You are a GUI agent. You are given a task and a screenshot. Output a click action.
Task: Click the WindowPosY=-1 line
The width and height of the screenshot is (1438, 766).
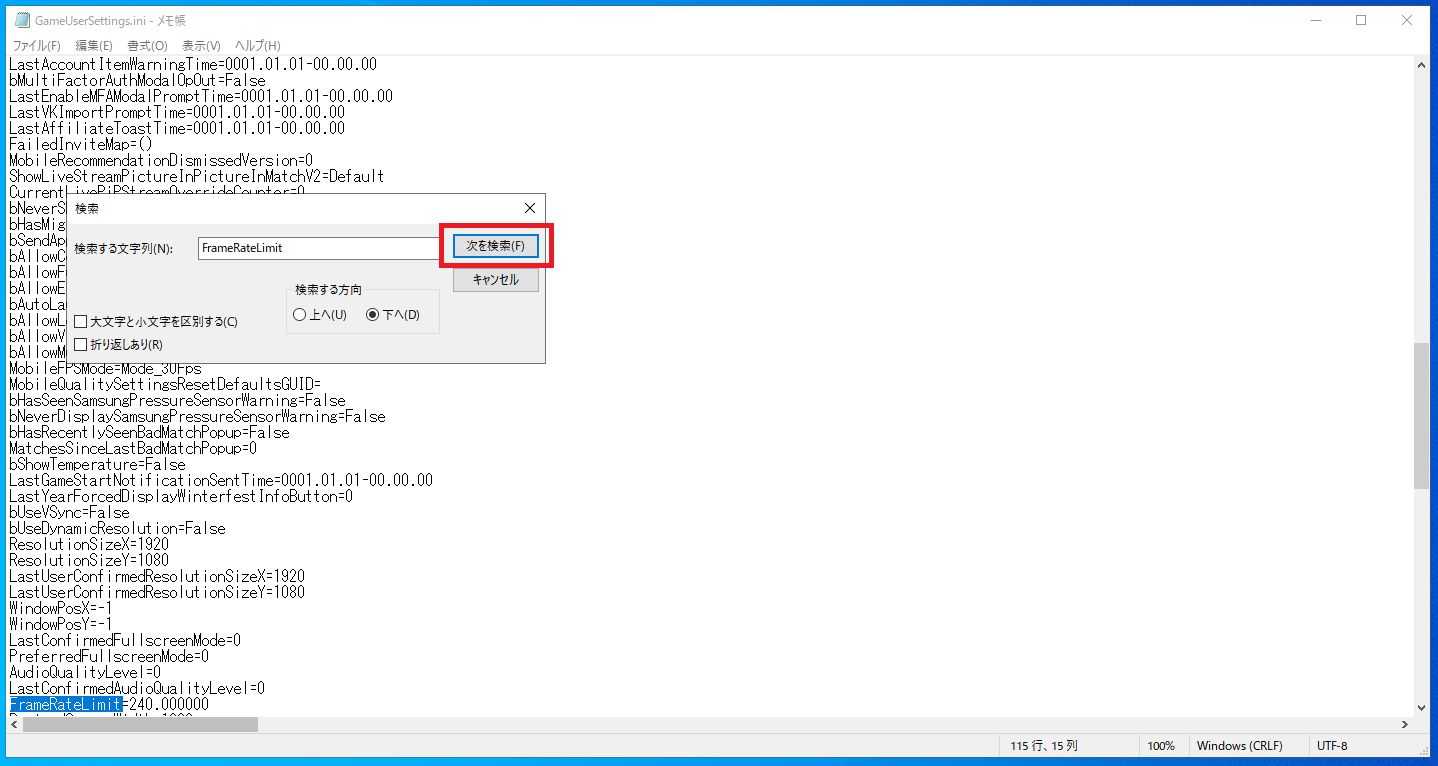[61, 624]
